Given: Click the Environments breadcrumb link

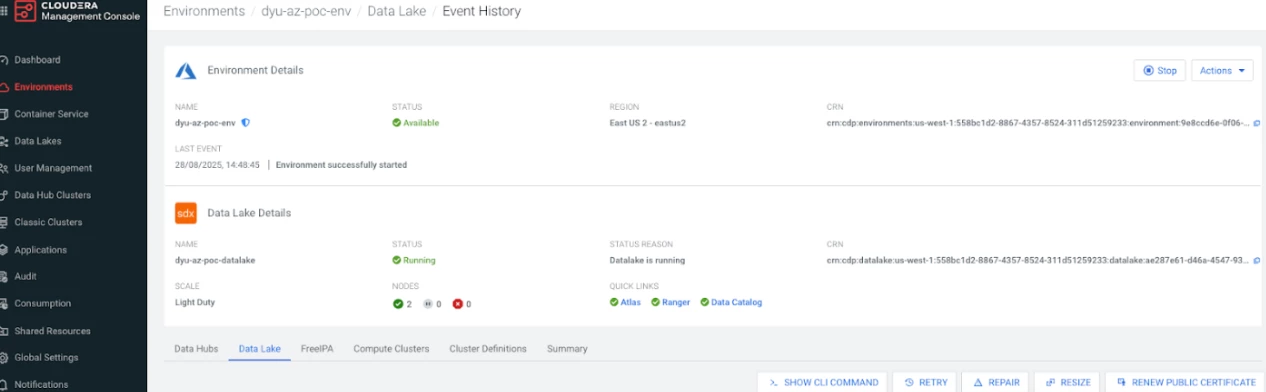Looking at the screenshot, I should coord(204,11).
